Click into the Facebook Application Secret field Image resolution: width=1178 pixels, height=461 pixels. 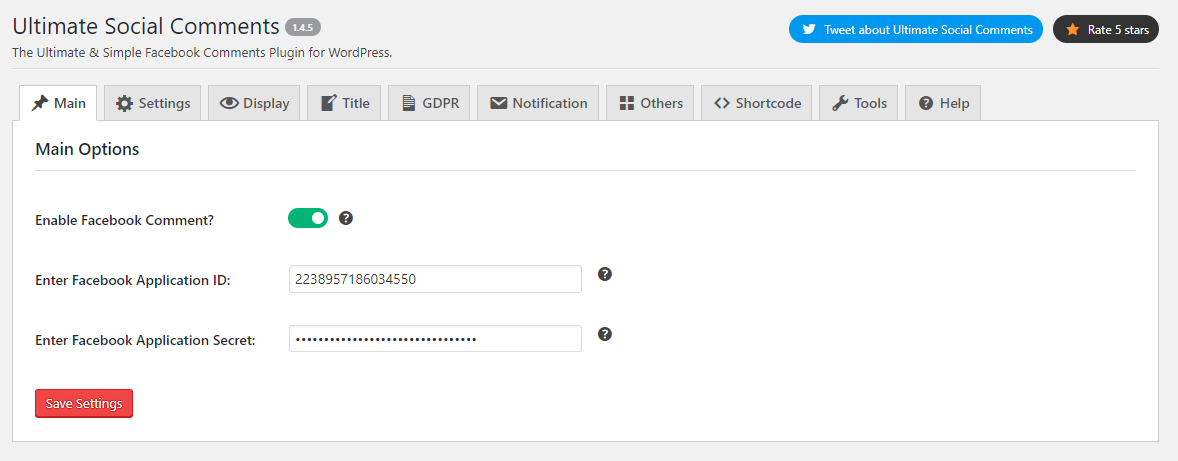[x=435, y=339]
